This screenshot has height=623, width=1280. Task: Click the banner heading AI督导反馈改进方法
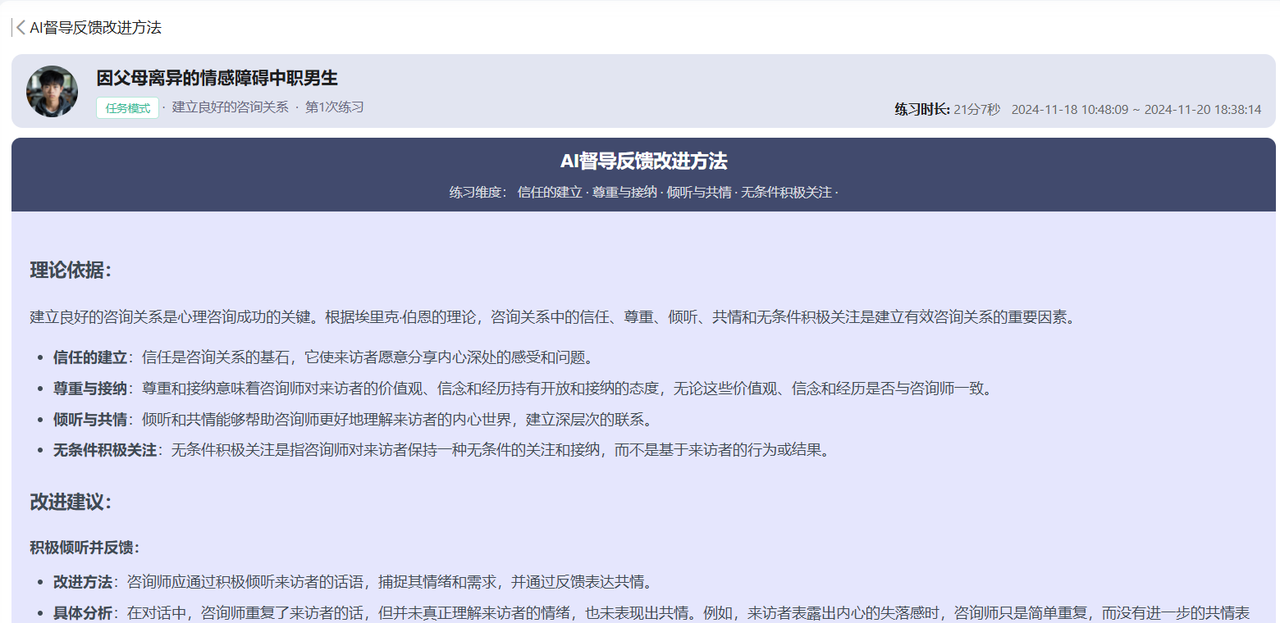tap(643, 161)
